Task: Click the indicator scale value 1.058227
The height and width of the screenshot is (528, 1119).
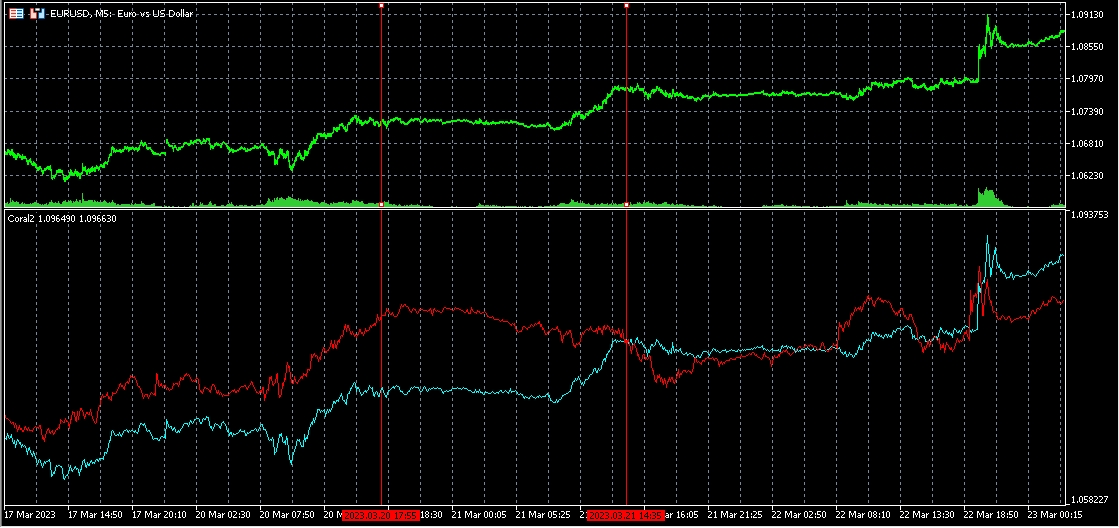Action: pyautogui.click(x=1088, y=500)
